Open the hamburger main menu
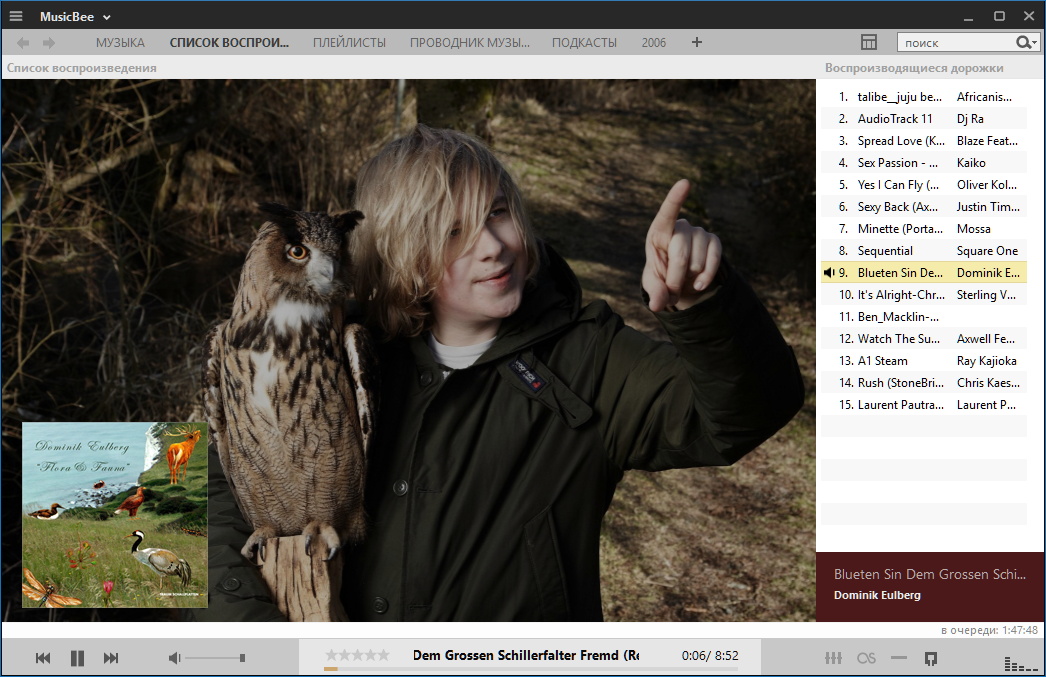Image resolution: width=1046 pixels, height=677 pixels. coord(16,16)
